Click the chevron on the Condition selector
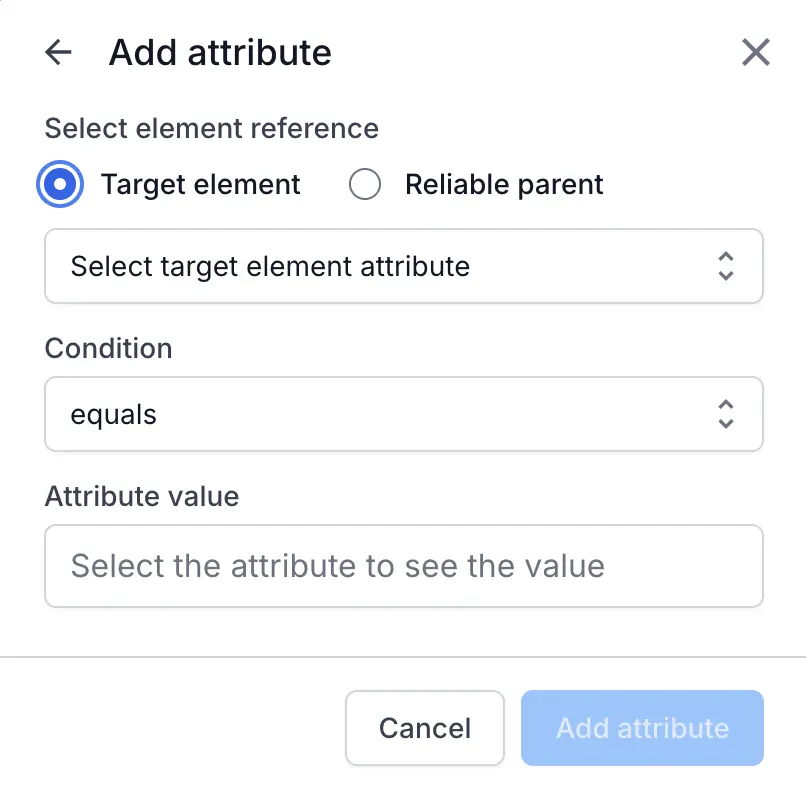Screen dimensions: 806x792 726,414
